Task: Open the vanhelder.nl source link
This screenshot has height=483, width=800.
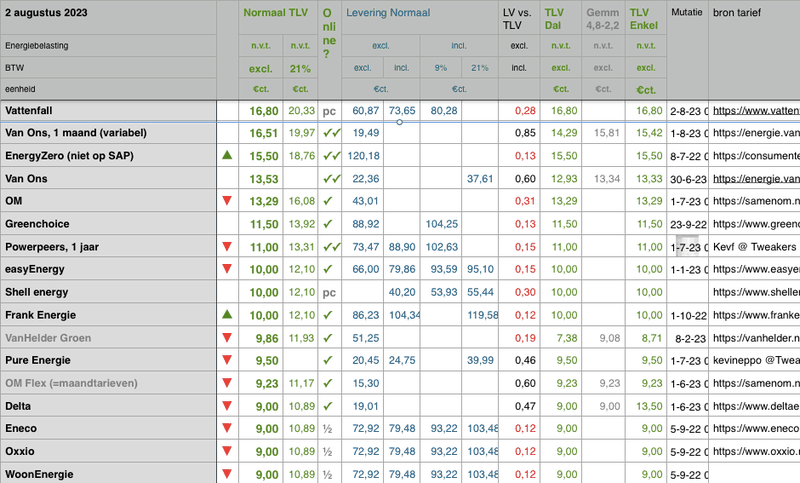Action: coord(755,337)
